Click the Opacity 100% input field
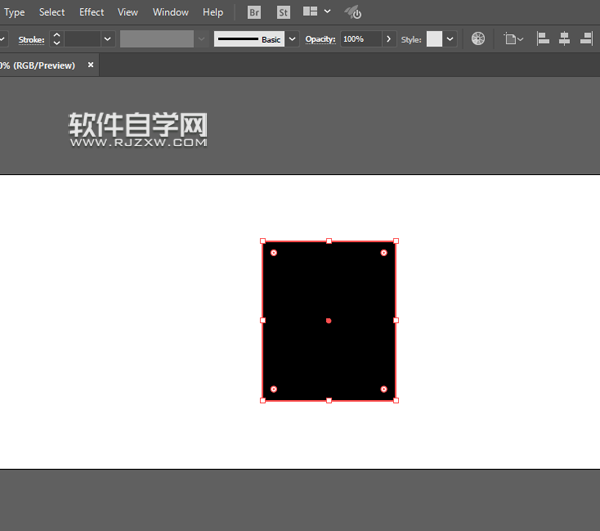Image resolution: width=600 pixels, height=531 pixels. (361, 39)
